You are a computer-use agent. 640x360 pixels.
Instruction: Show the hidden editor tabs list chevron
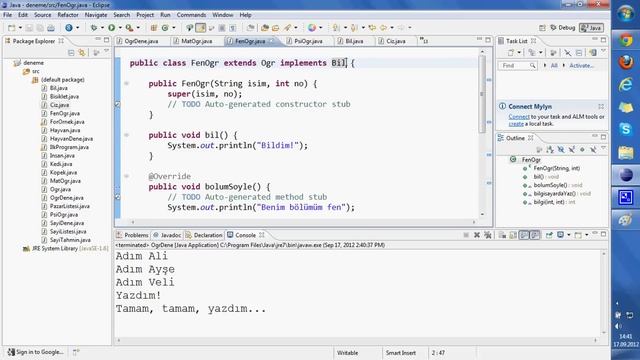tap(424, 40)
